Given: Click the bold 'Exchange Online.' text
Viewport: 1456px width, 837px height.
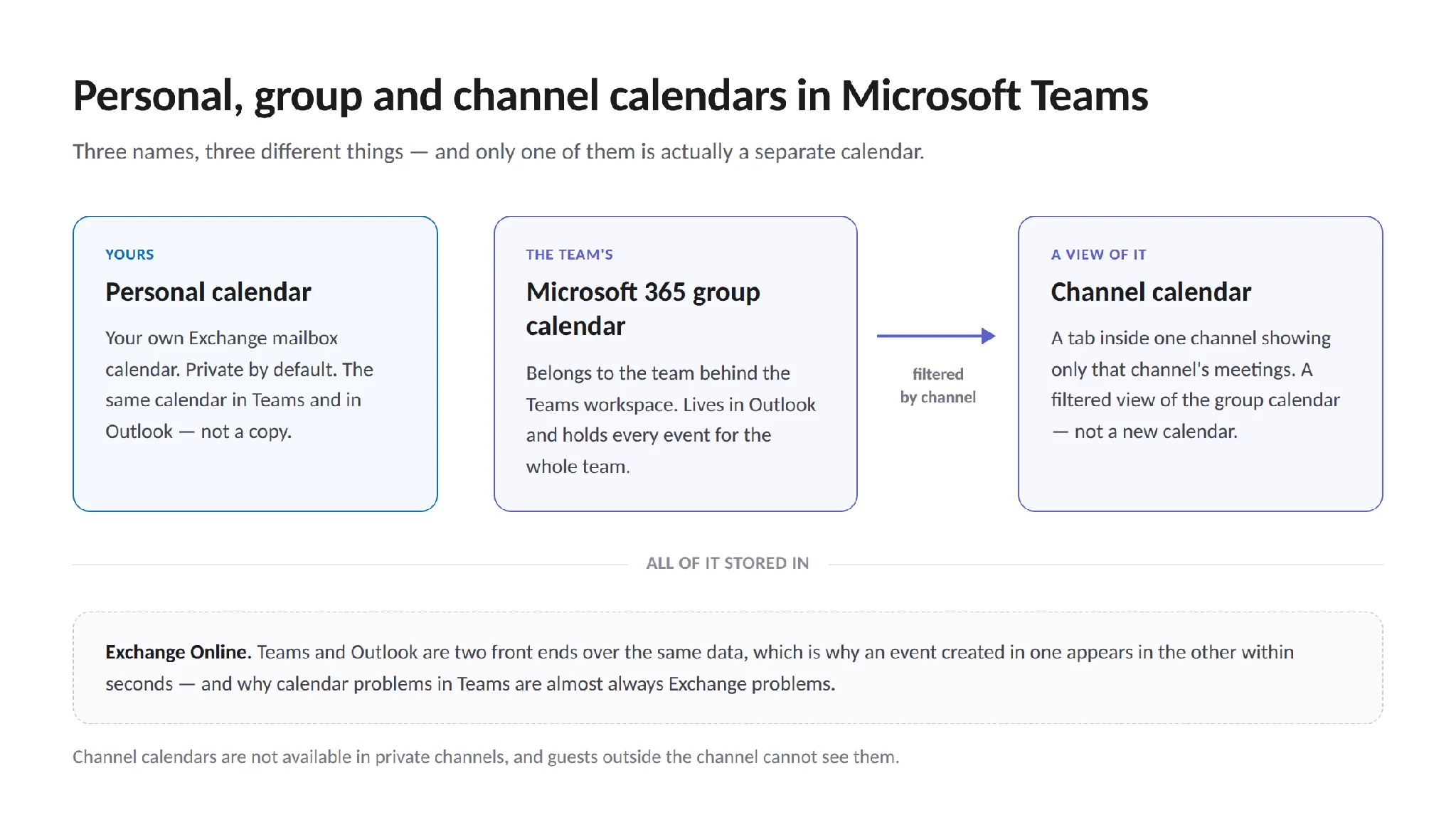Looking at the screenshot, I should (179, 652).
